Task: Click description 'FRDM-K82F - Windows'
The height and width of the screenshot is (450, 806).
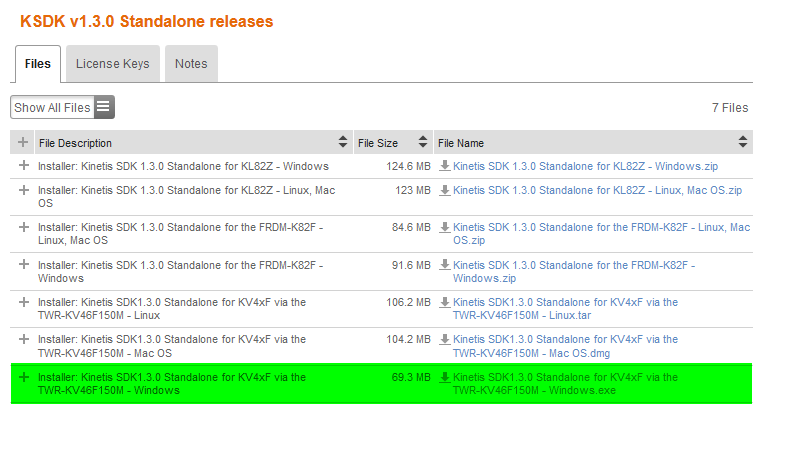Action: [180, 272]
